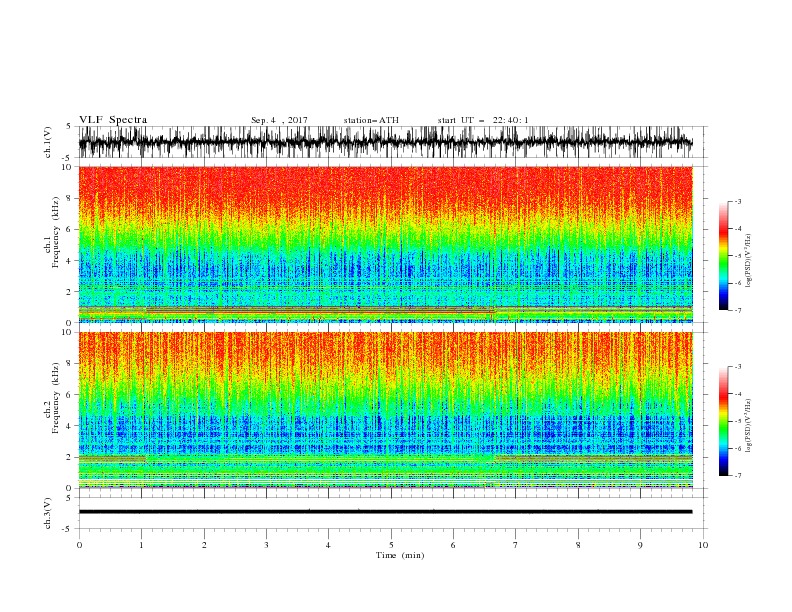The height and width of the screenshot is (612, 792).
Task: Click ch.1 colorbar tick label "-3"
Action: click(738, 201)
